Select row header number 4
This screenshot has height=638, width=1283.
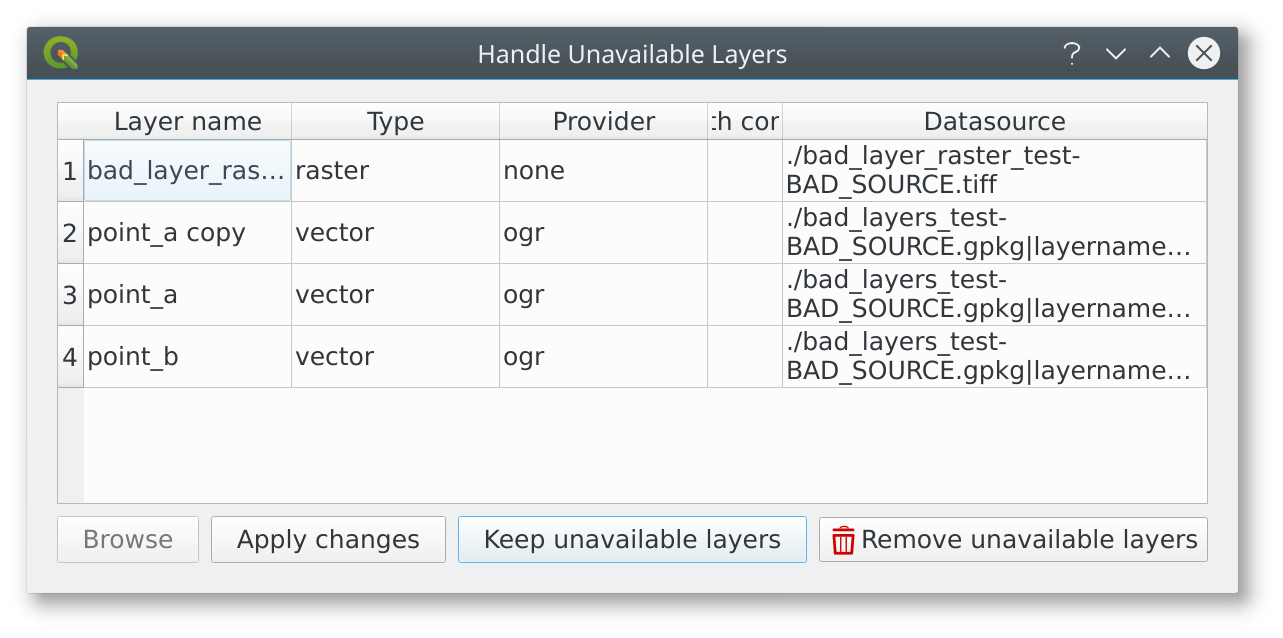(70, 357)
